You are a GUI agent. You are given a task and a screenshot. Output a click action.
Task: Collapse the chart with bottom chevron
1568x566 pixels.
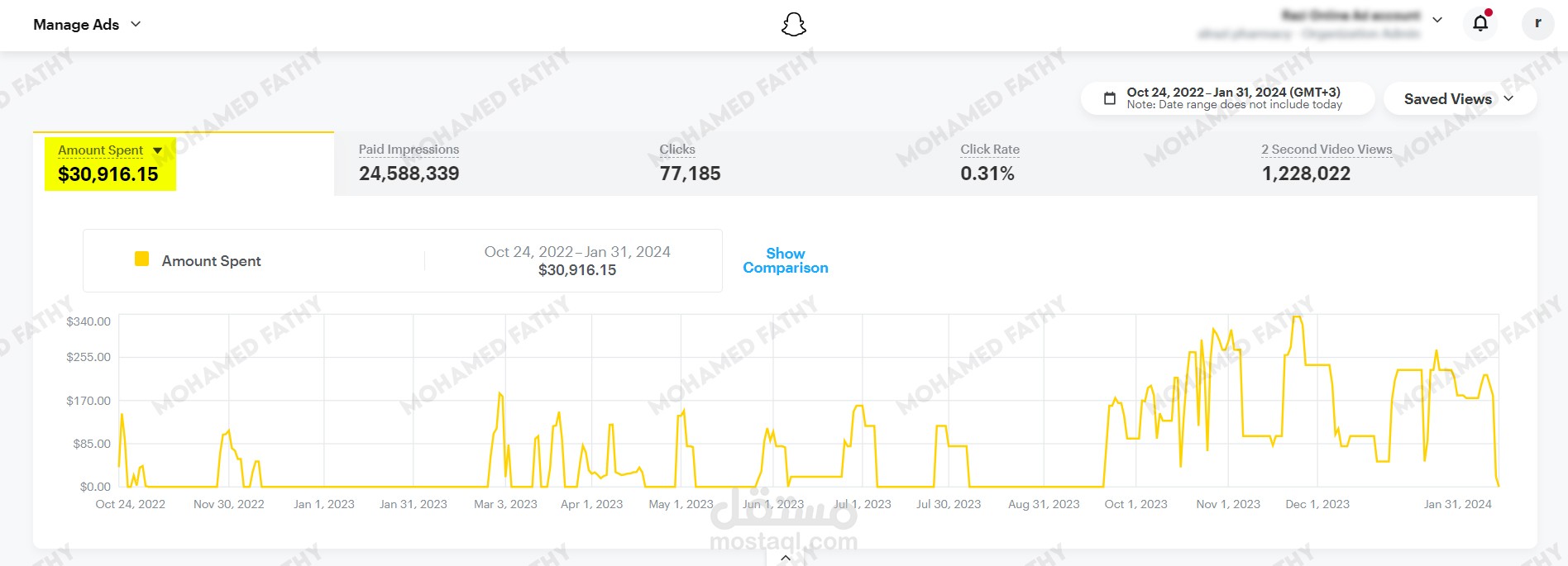tap(786, 559)
